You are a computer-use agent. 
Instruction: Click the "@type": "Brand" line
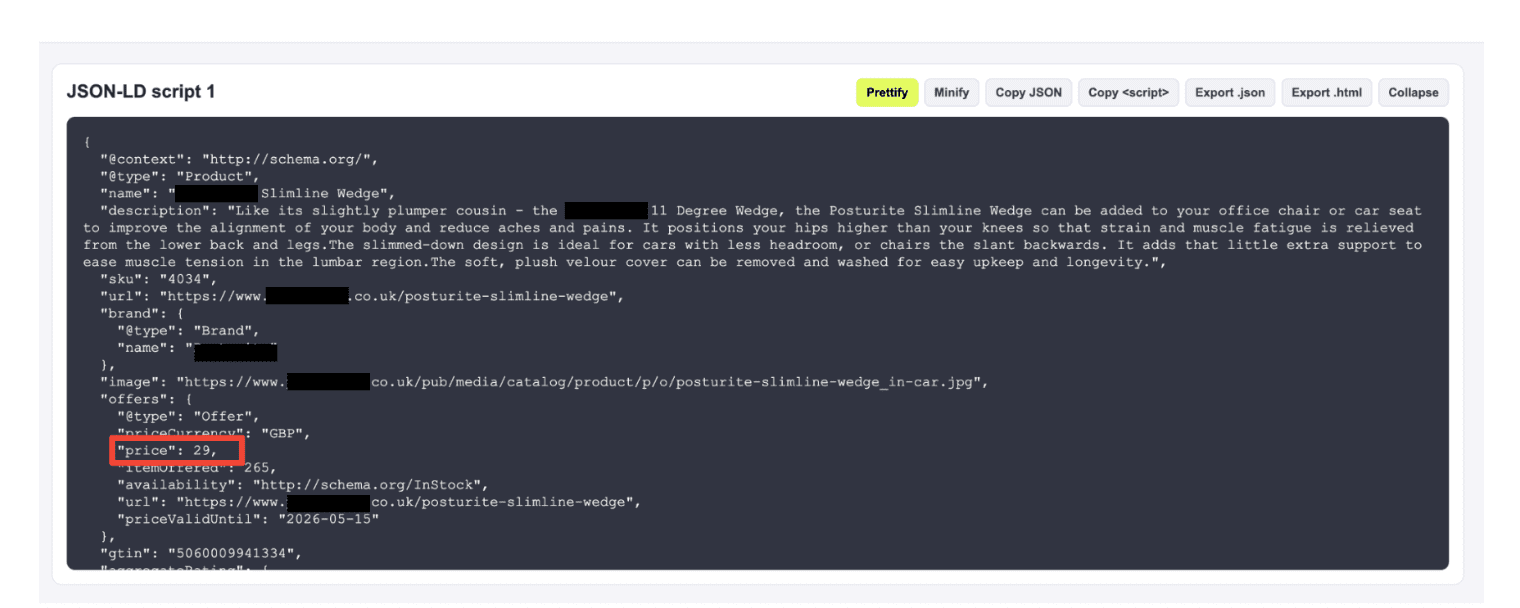(189, 330)
